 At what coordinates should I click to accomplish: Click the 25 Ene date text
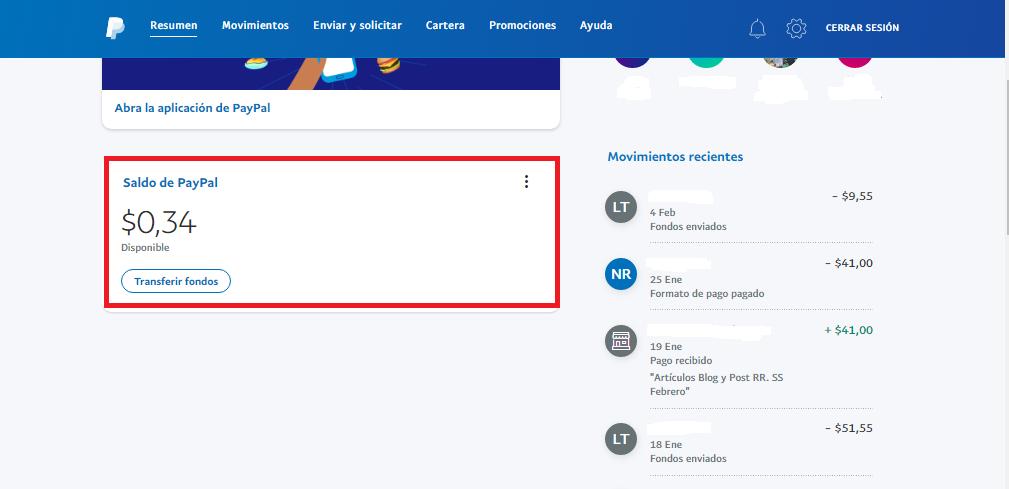point(665,280)
